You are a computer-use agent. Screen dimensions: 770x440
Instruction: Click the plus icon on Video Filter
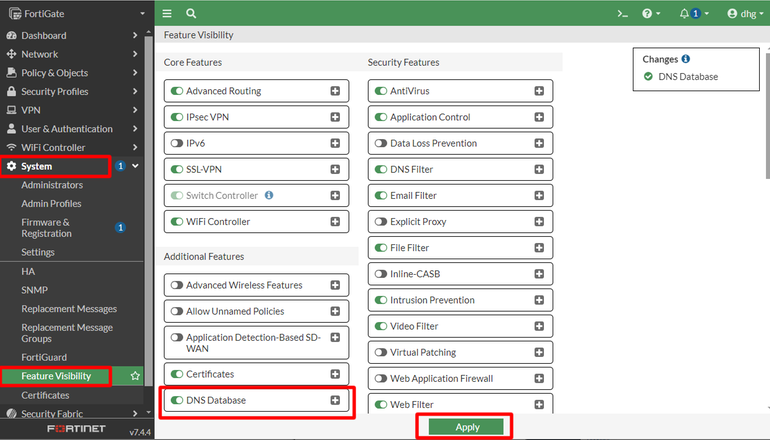539,326
